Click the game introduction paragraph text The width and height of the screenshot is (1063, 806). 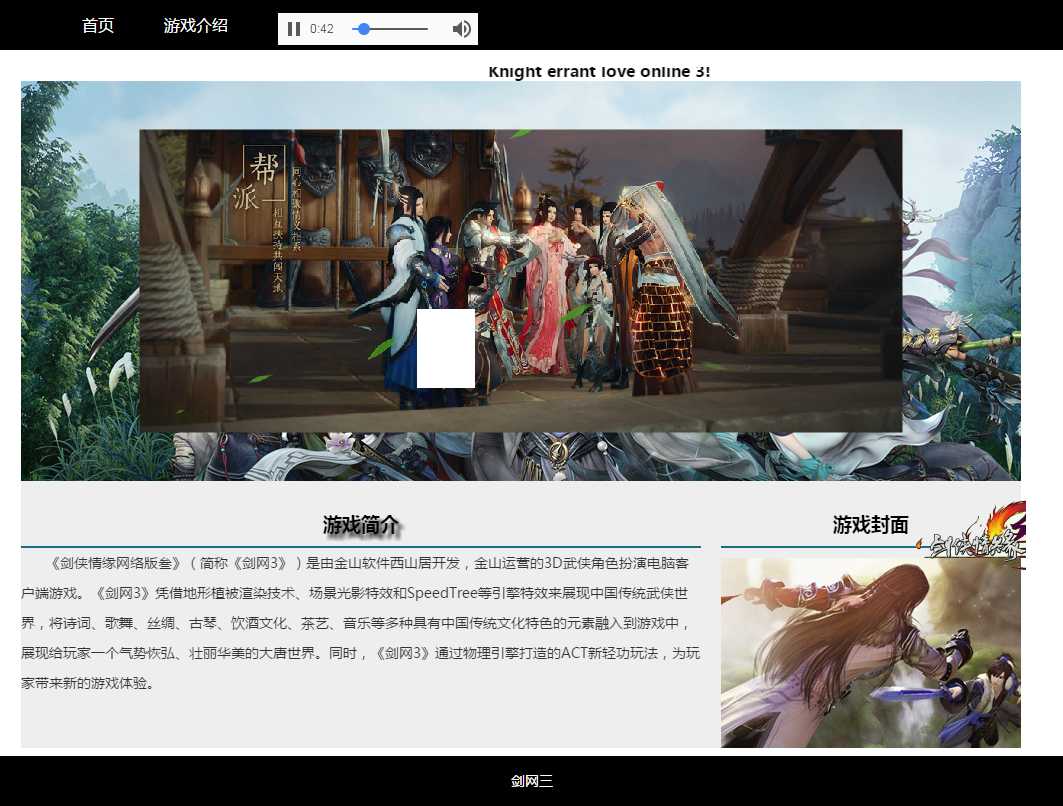pyautogui.click(x=360, y=622)
